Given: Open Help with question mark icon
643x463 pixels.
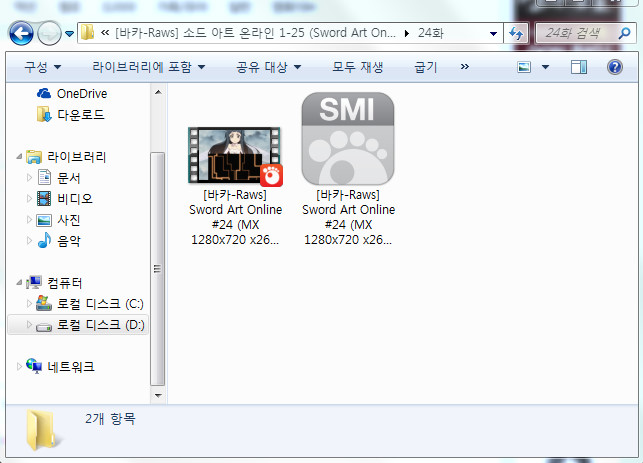Looking at the screenshot, I should (x=615, y=67).
